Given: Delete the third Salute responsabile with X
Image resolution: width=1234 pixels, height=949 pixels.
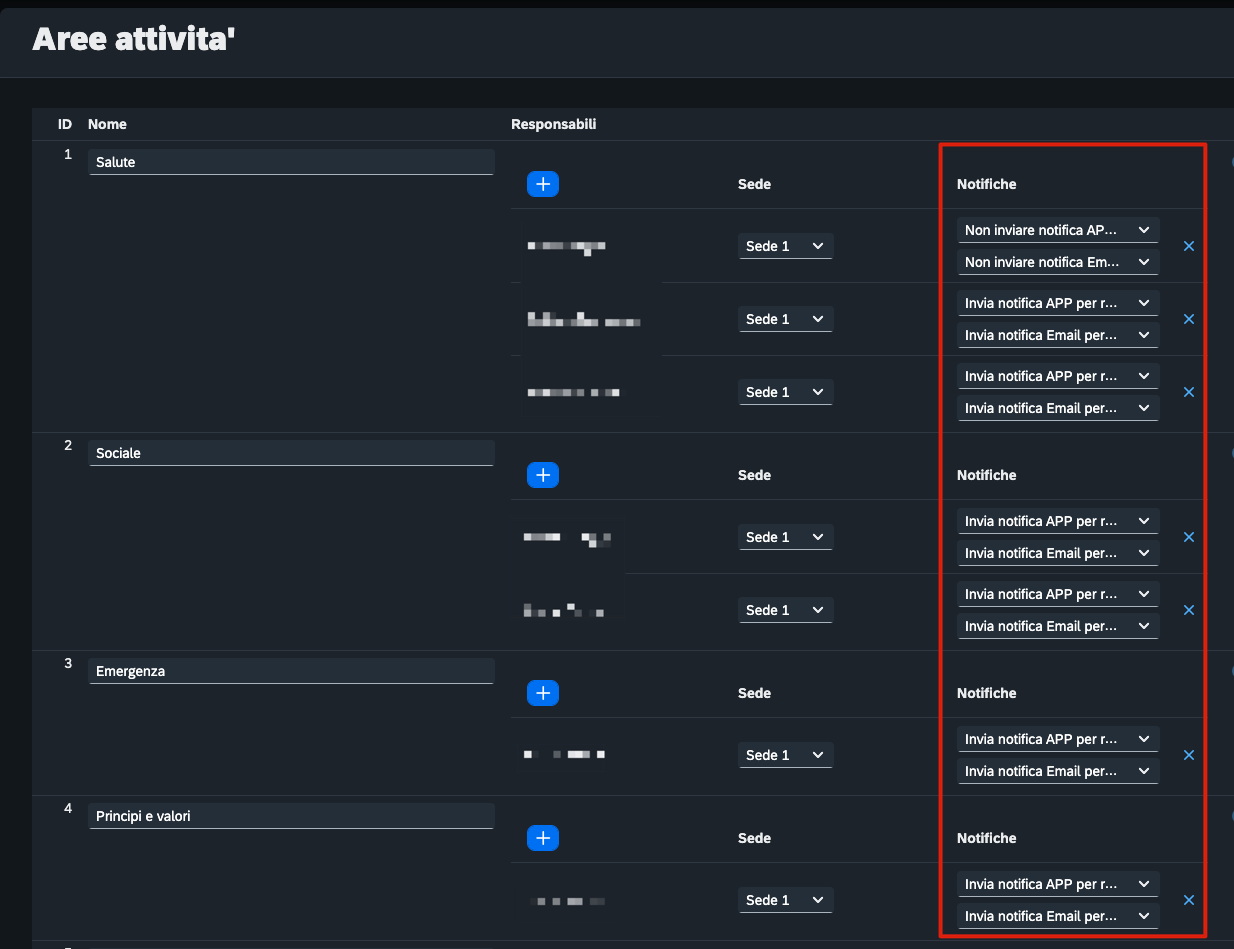Looking at the screenshot, I should click(x=1189, y=392).
